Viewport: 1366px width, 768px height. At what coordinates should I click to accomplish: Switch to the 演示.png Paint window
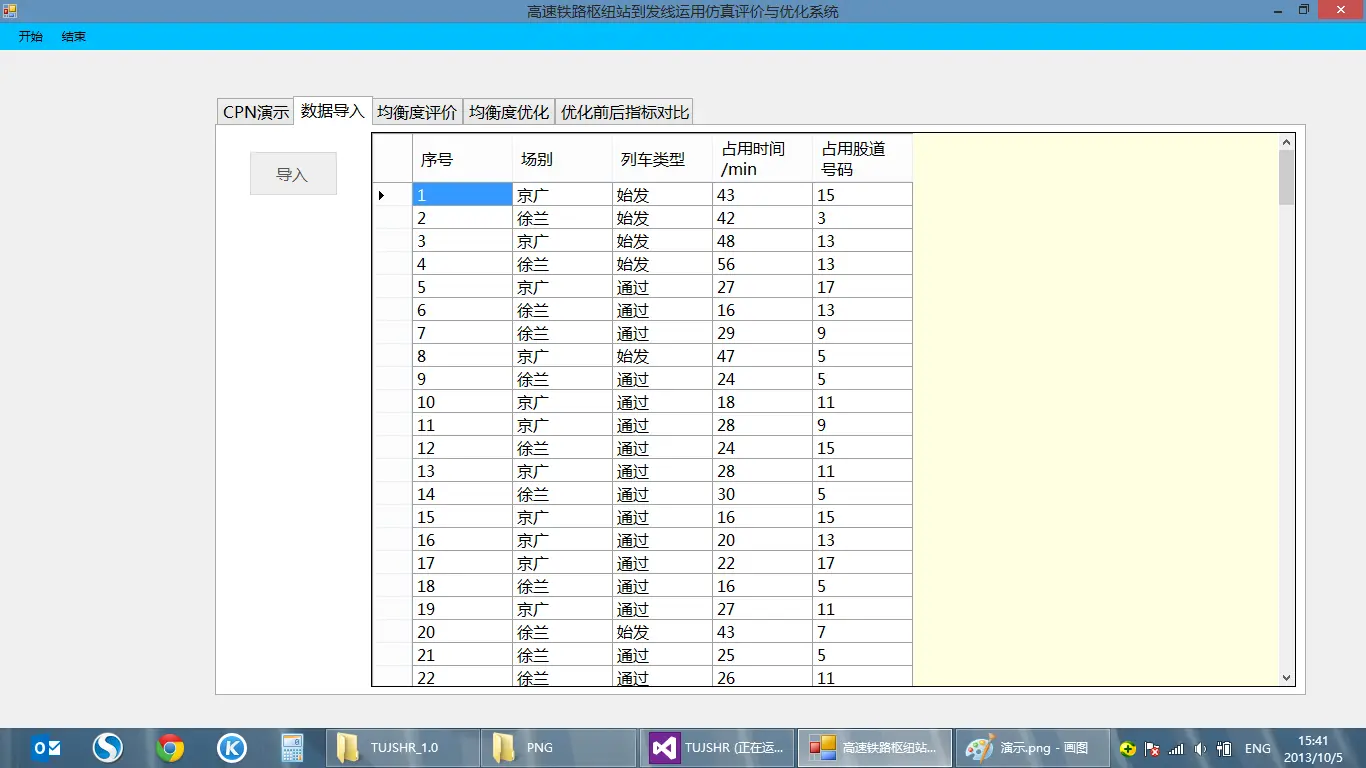click(x=1031, y=747)
